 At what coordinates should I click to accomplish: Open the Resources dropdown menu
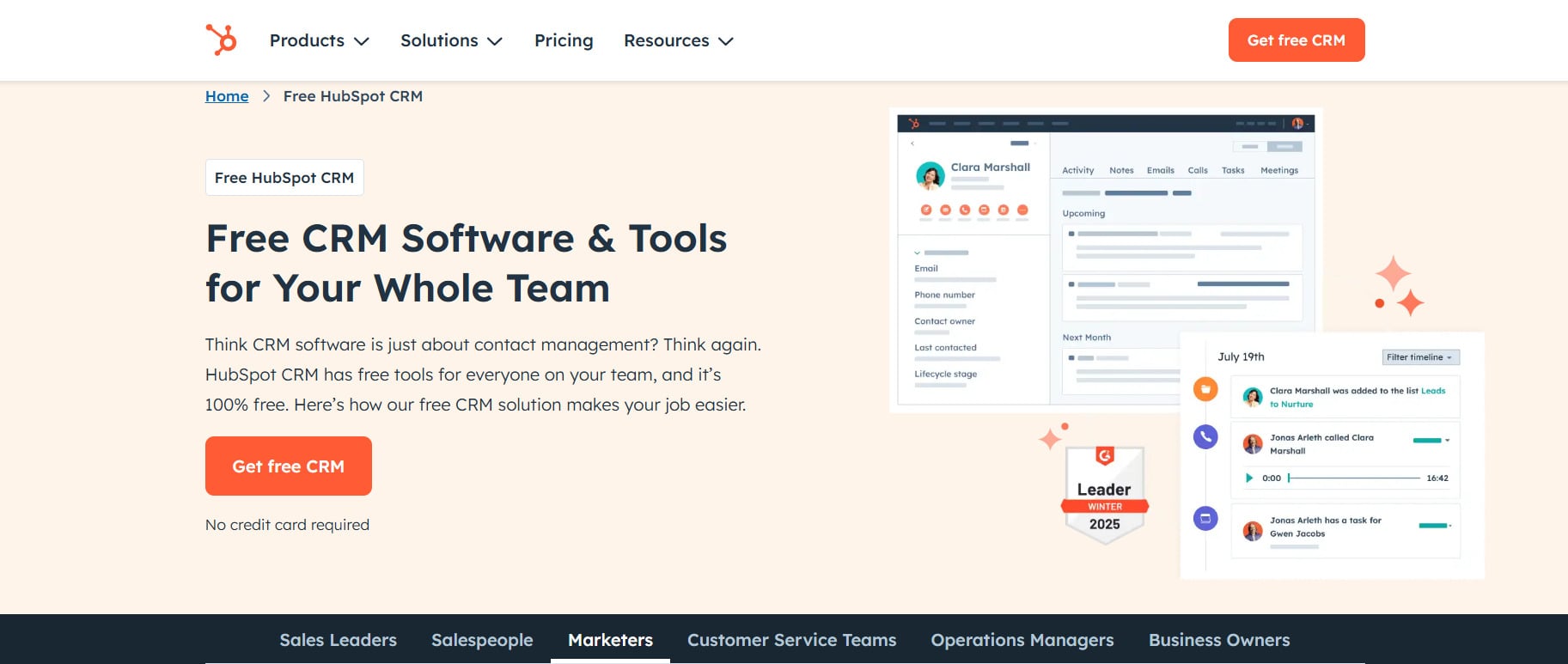click(x=678, y=40)
